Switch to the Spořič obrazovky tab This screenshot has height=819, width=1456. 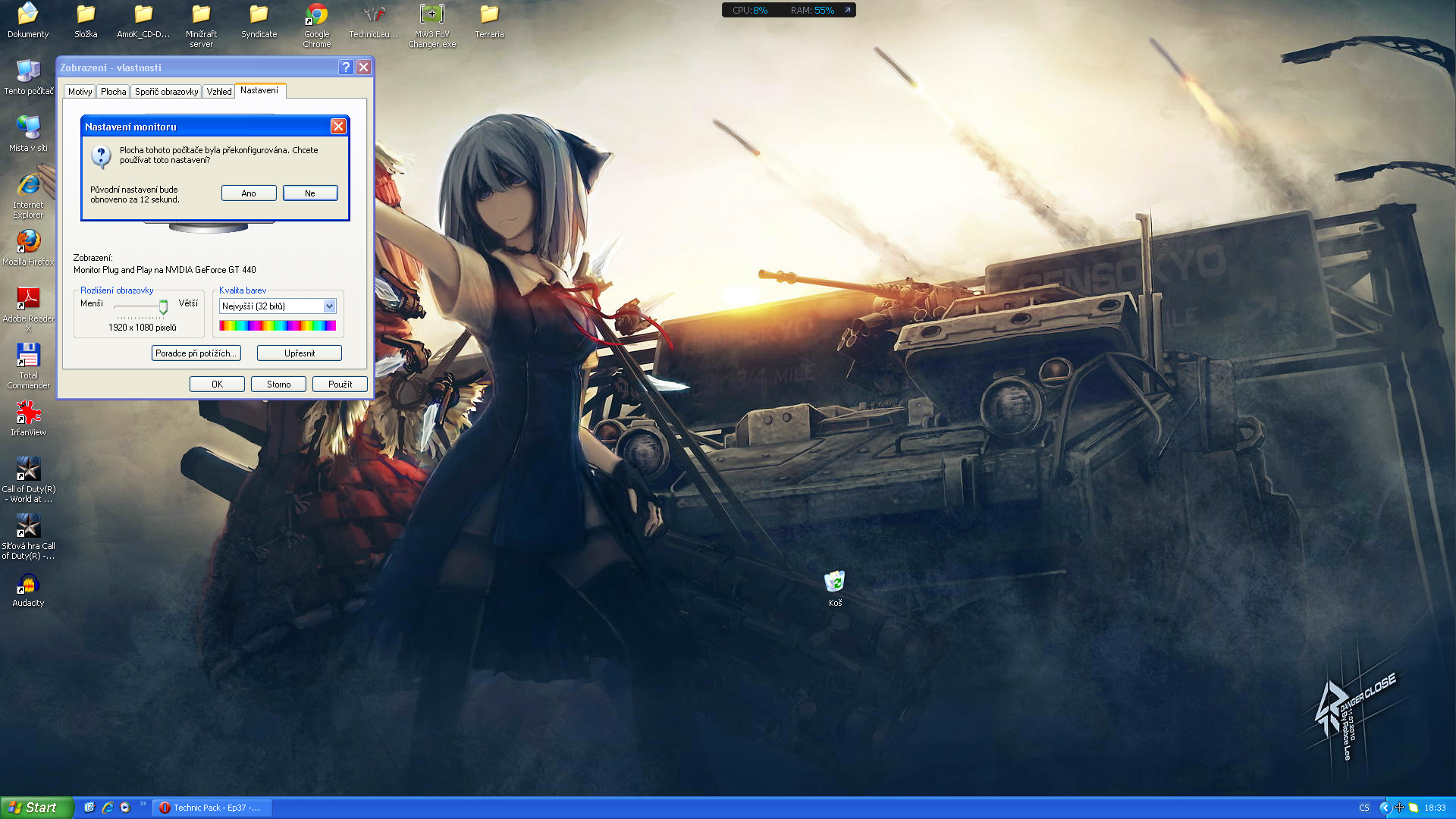(166, 92)
